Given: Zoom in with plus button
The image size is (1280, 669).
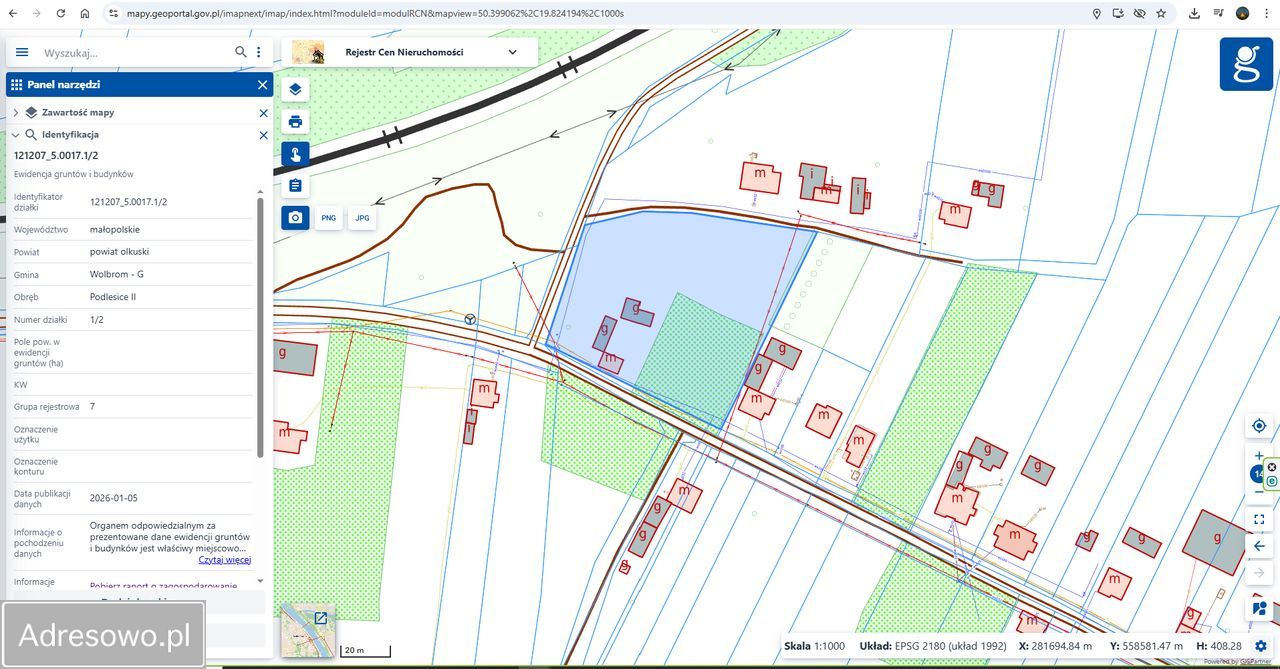Looking at the screenshot, I should click(x=1259, y=456).
